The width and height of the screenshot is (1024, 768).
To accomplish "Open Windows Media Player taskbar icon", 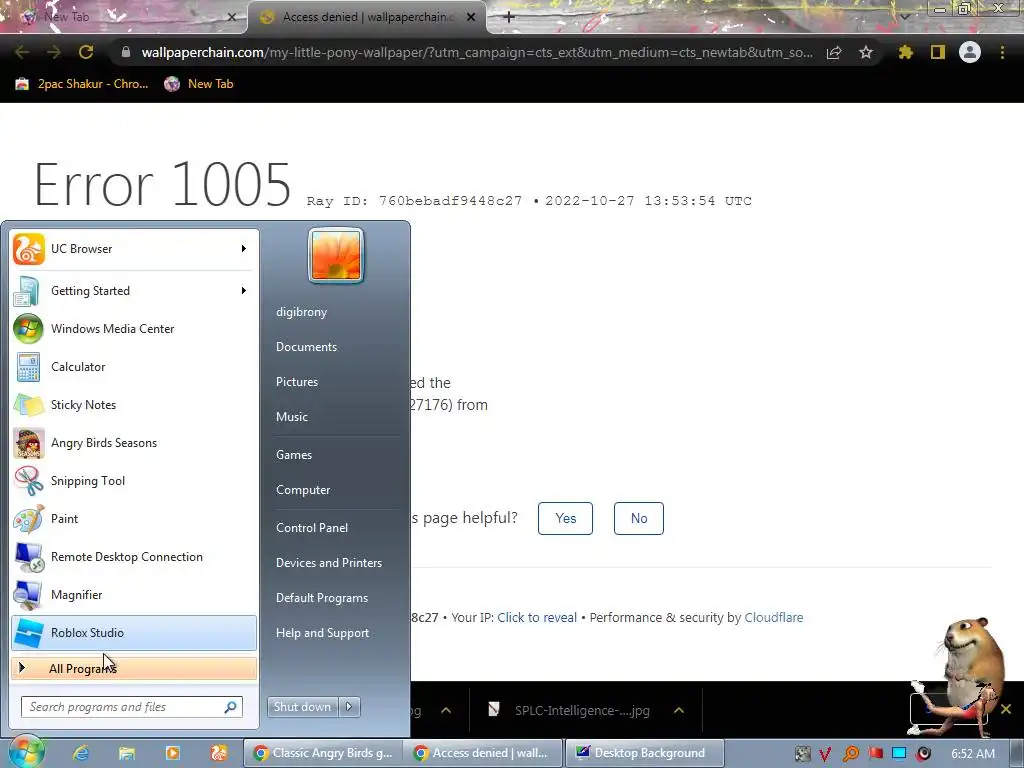I will [172, 753].
